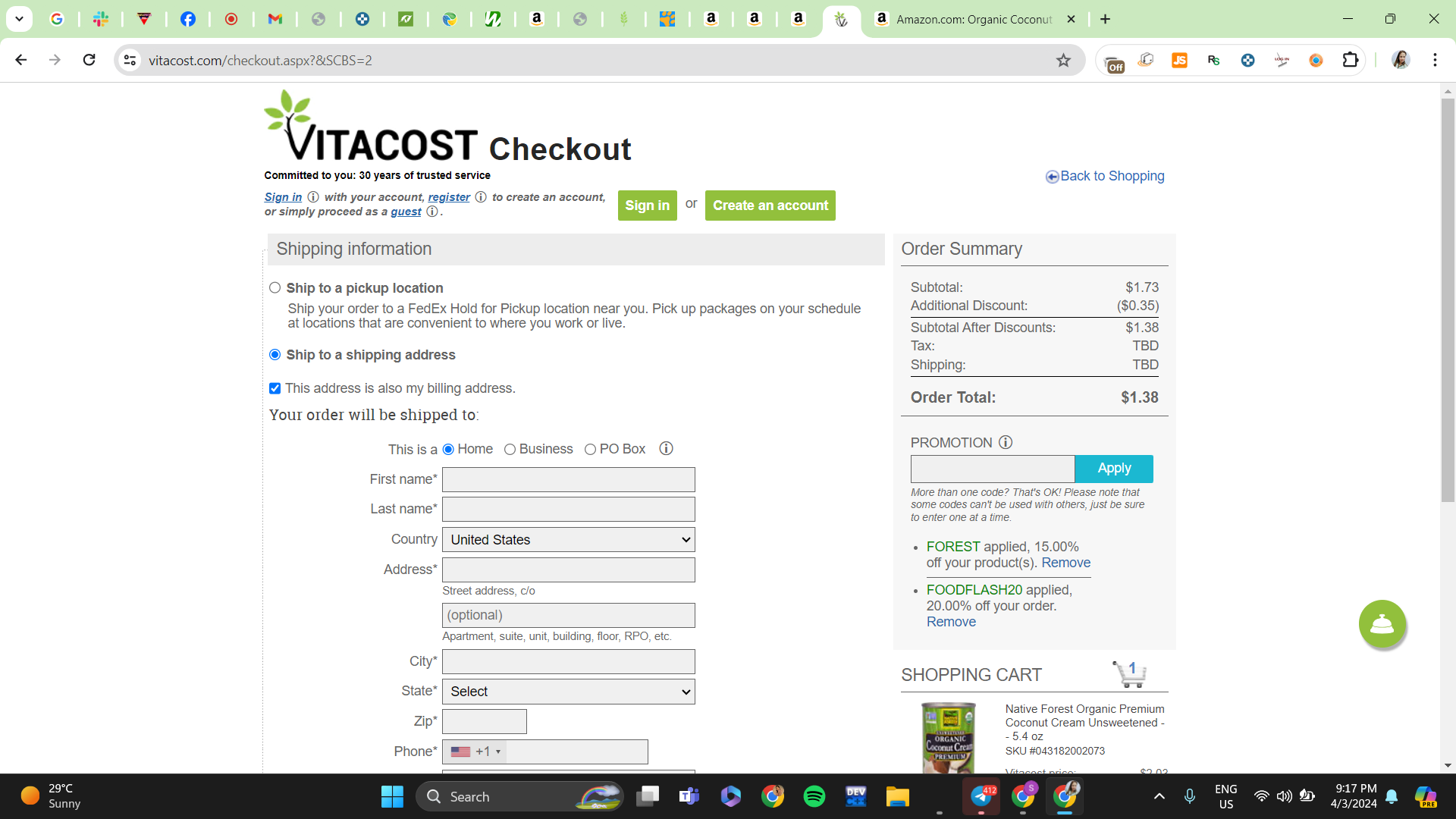Go forward in browser history

[x=55, y=60]
